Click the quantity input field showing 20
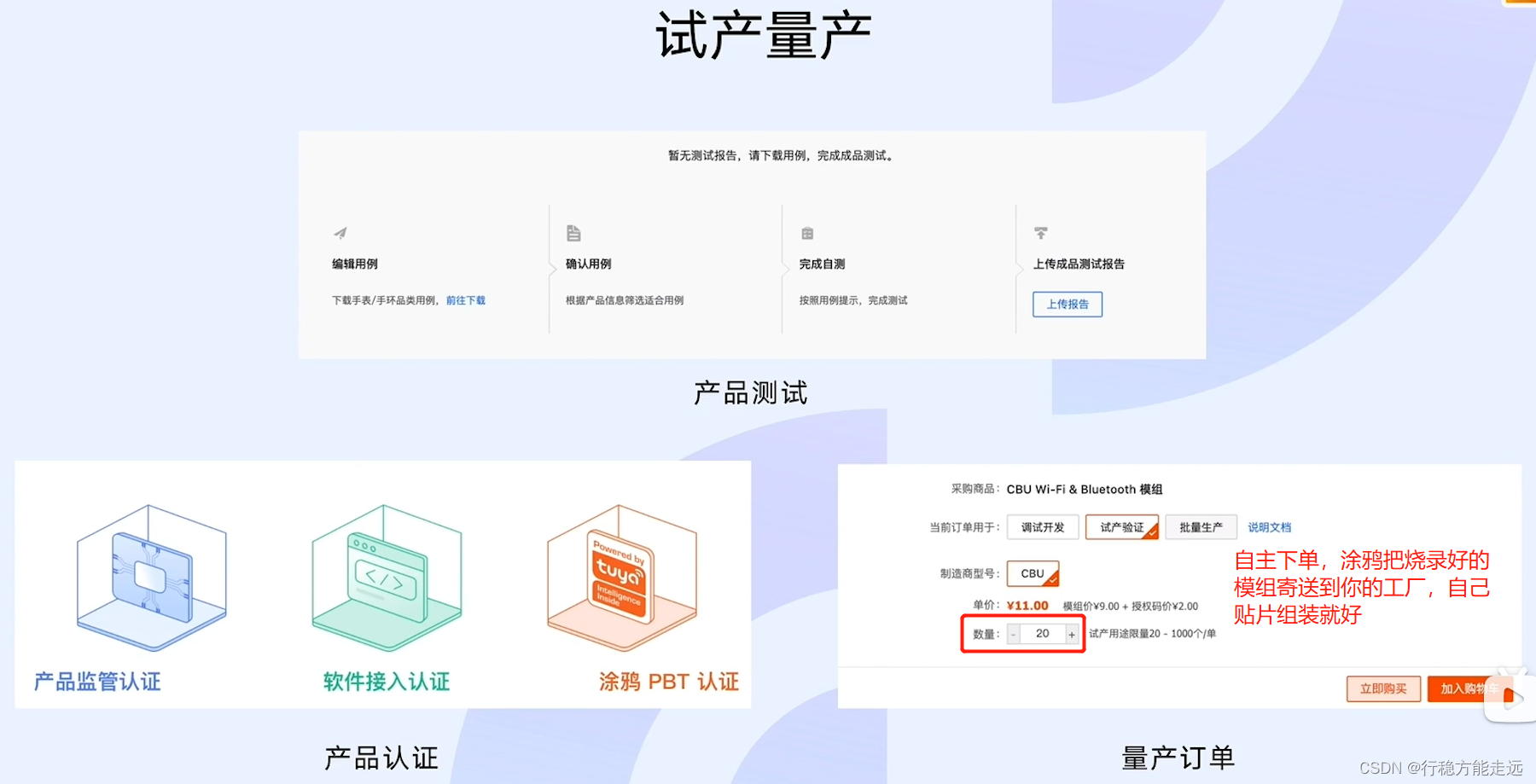 tap(1042, 634)
